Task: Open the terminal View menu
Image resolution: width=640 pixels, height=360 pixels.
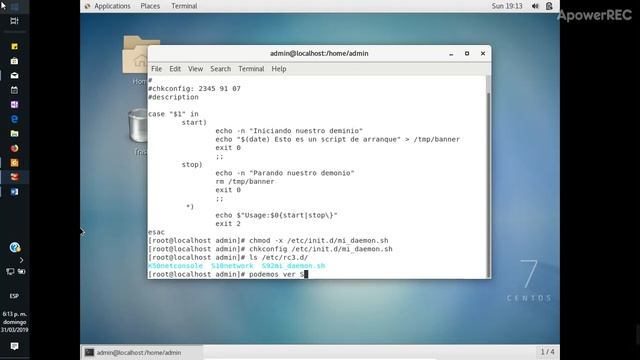Action: (196, 69)
